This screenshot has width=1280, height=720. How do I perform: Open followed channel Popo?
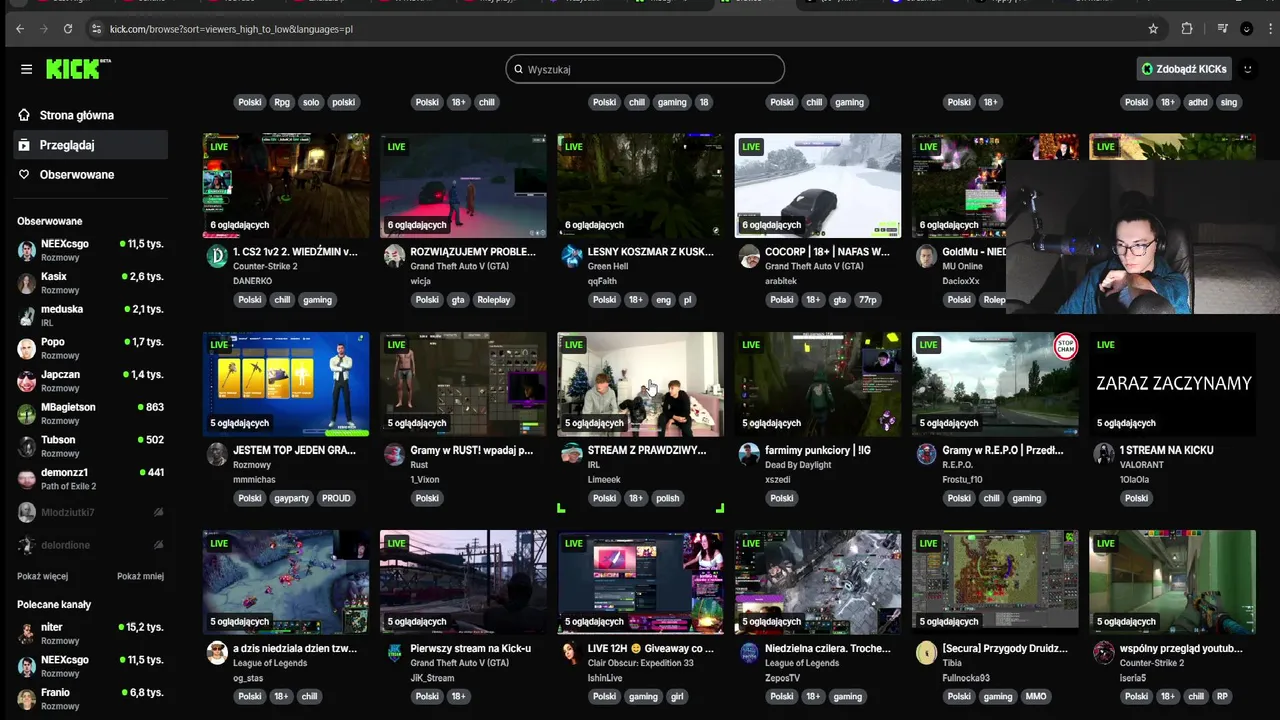point(90,348)
